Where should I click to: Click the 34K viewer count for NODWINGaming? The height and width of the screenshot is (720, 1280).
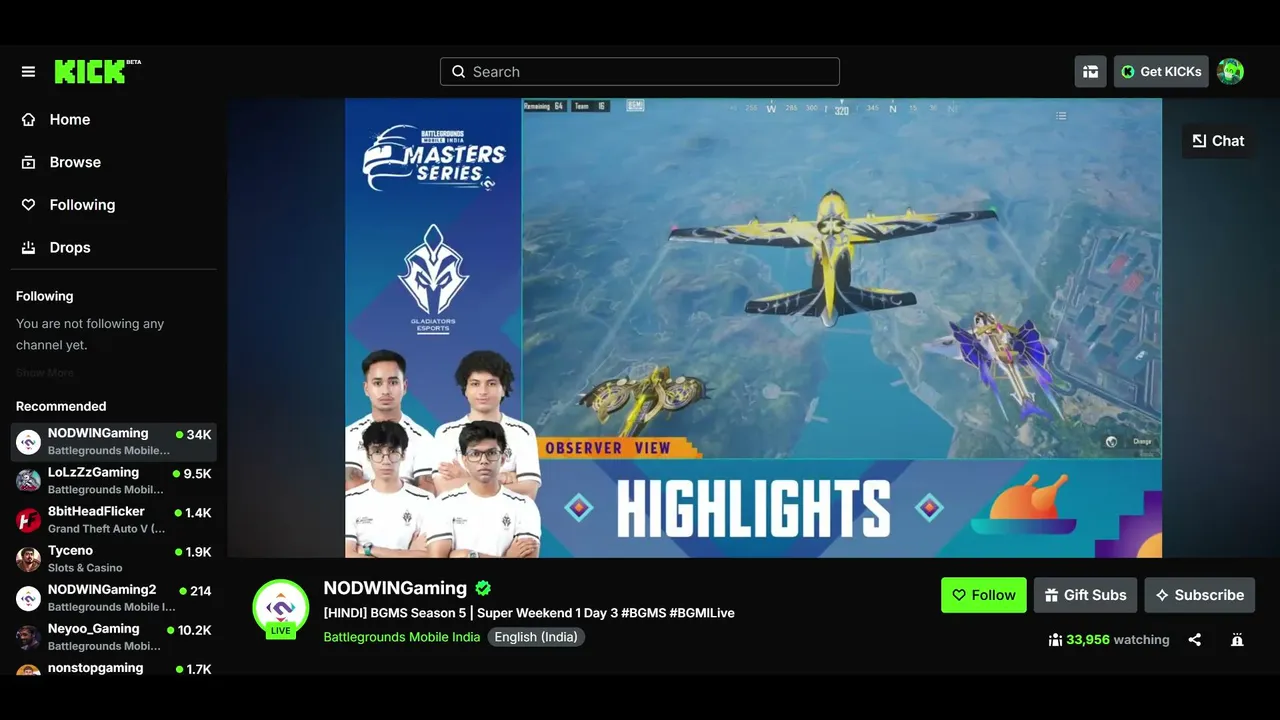point(199,435)
